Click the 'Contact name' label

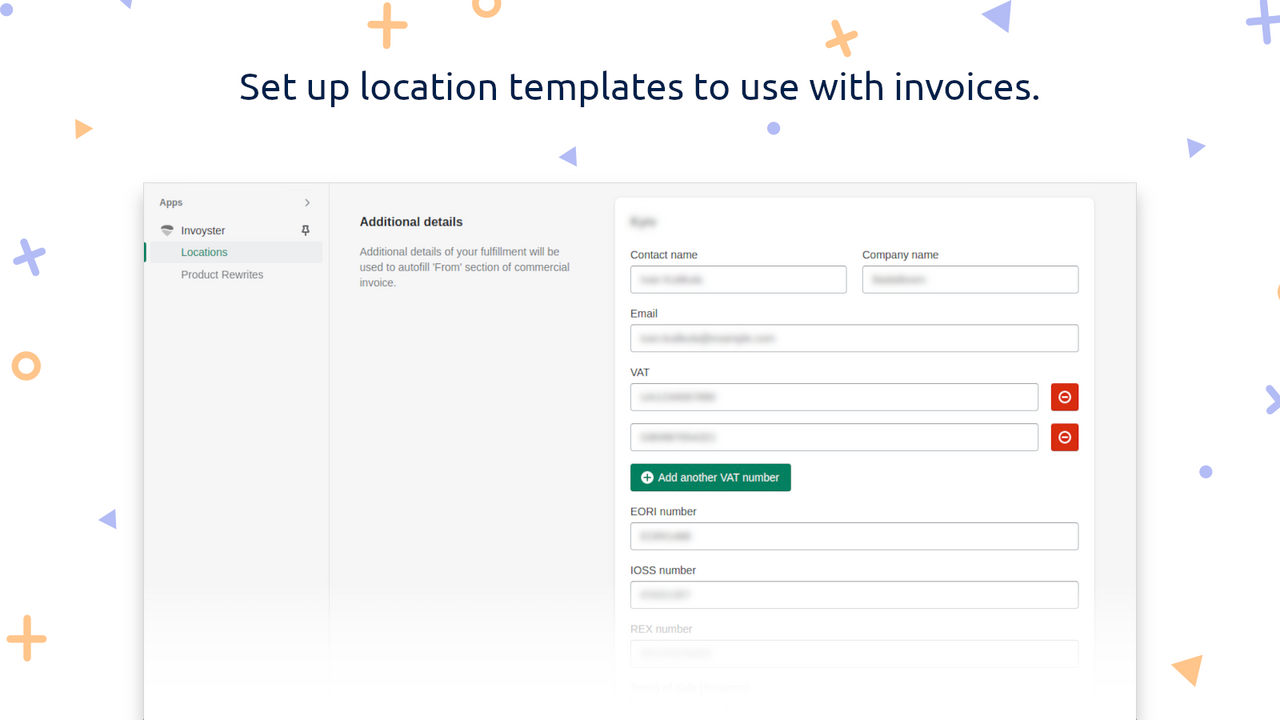[x=664, y=255]
